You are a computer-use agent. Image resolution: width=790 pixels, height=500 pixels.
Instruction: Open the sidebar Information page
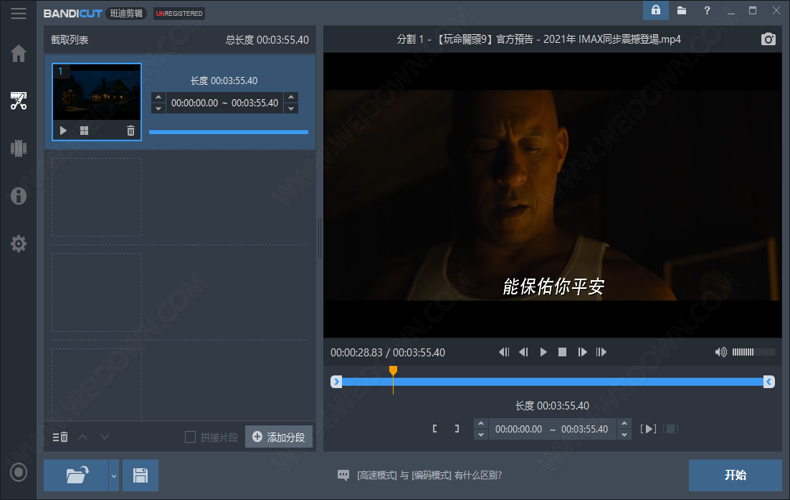click(18, 196)
